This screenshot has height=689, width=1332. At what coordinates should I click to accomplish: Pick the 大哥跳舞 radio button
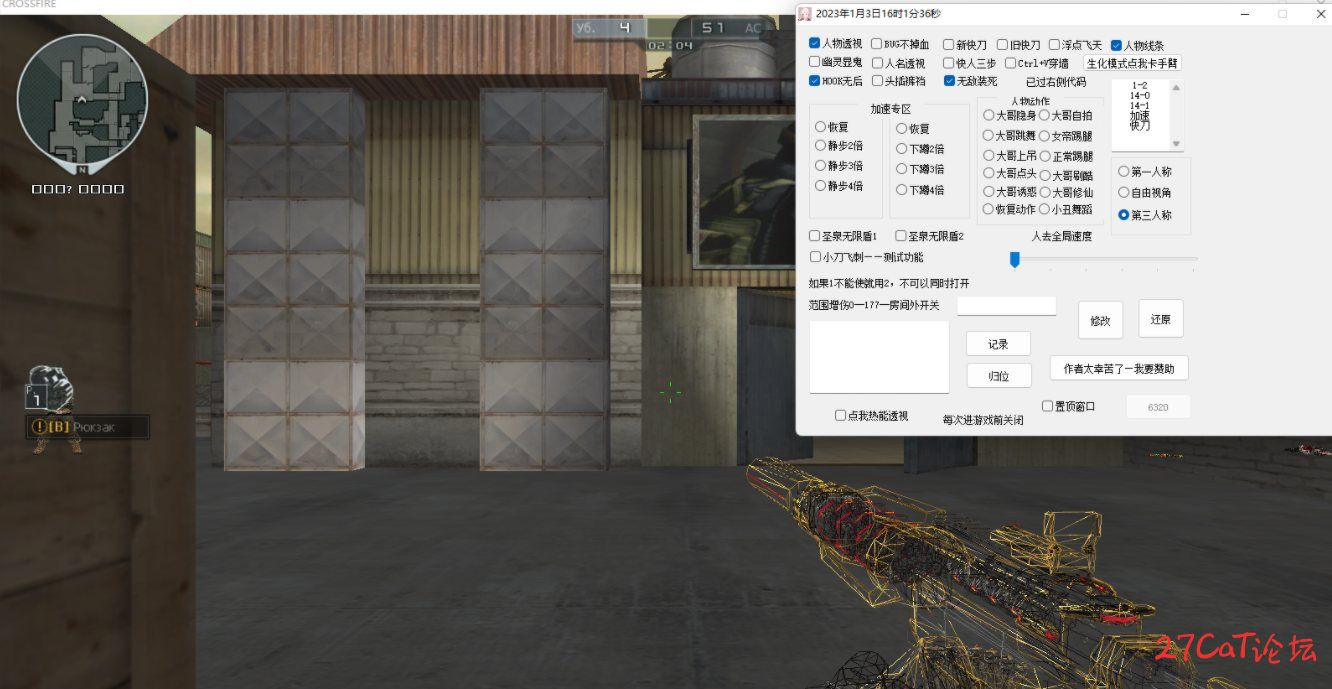tap(988, 135)
